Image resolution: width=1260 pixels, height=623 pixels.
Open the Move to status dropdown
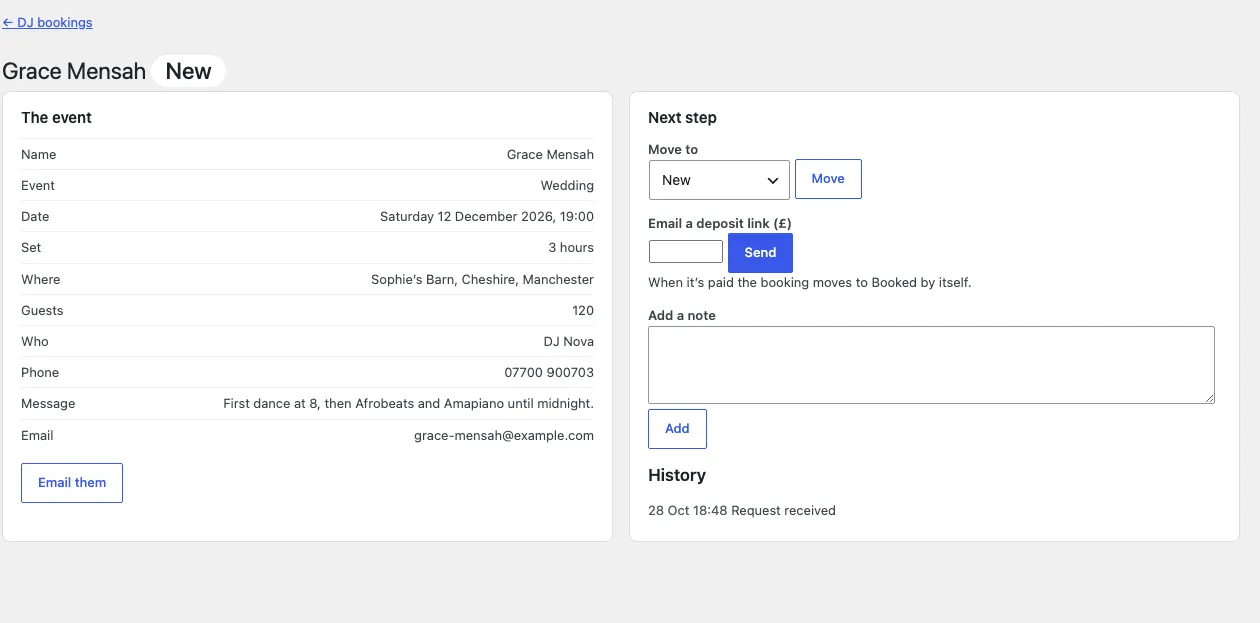click(x=719, y=180)
